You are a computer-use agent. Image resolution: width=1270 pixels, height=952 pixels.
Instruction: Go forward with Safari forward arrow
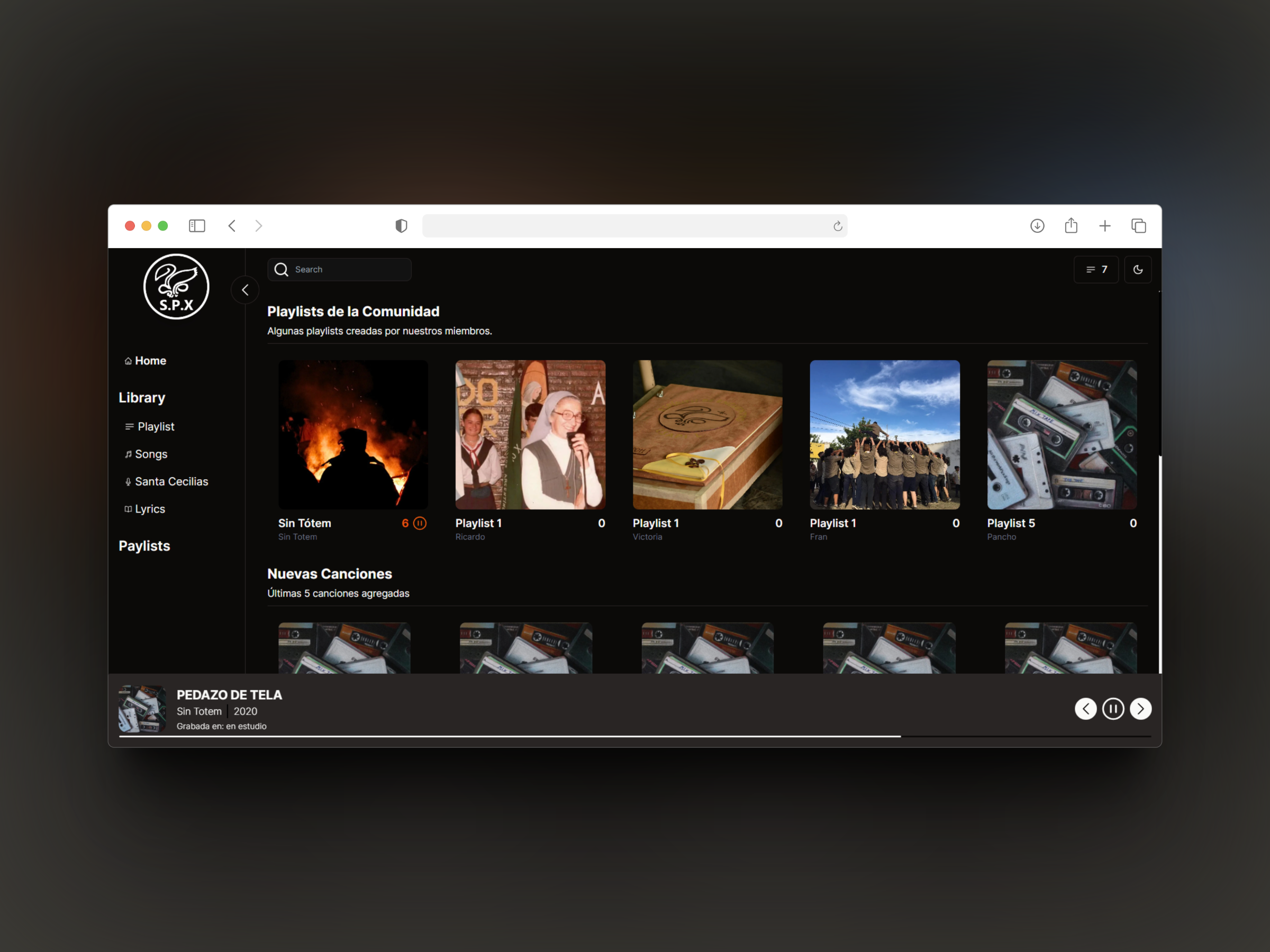(x=259, y=225)
